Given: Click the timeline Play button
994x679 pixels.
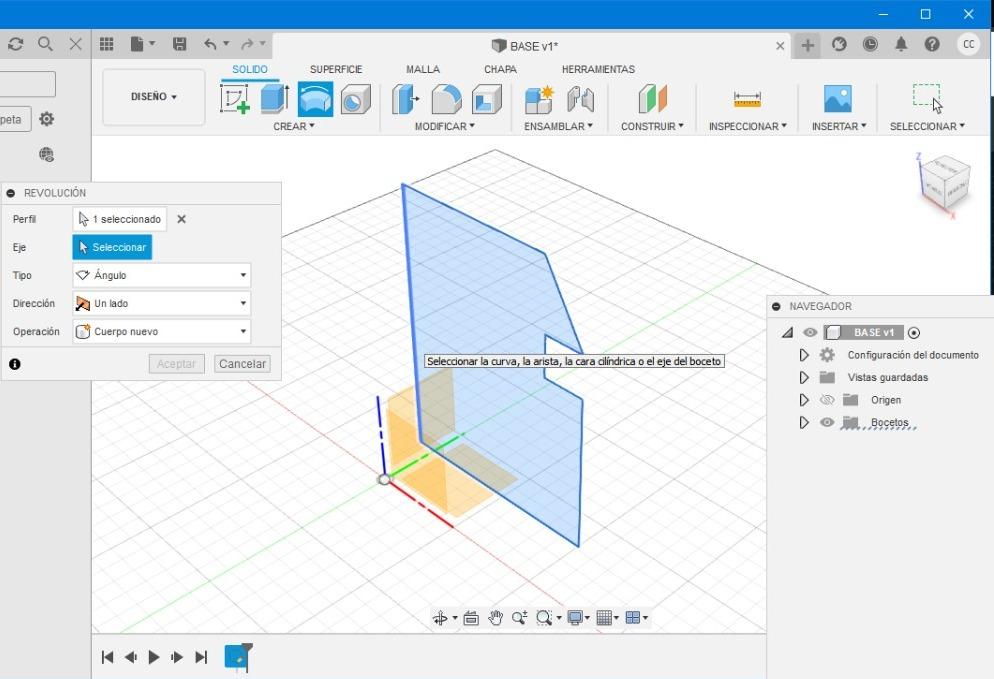Looking at the screenshot, I should [x=153, y=657].
